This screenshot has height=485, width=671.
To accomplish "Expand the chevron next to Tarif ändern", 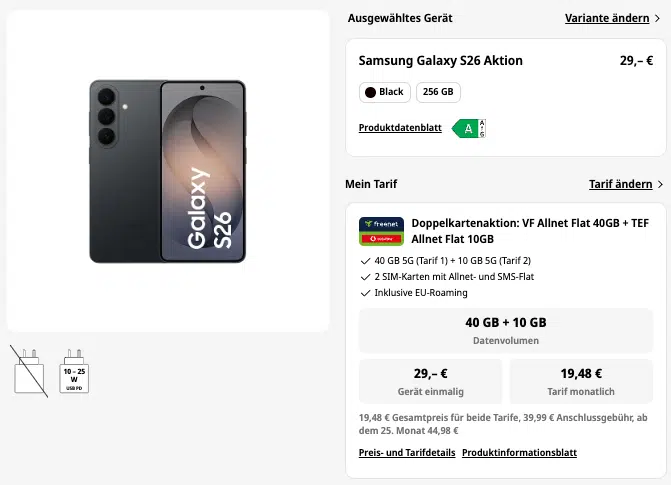I will tap(660, 184).
